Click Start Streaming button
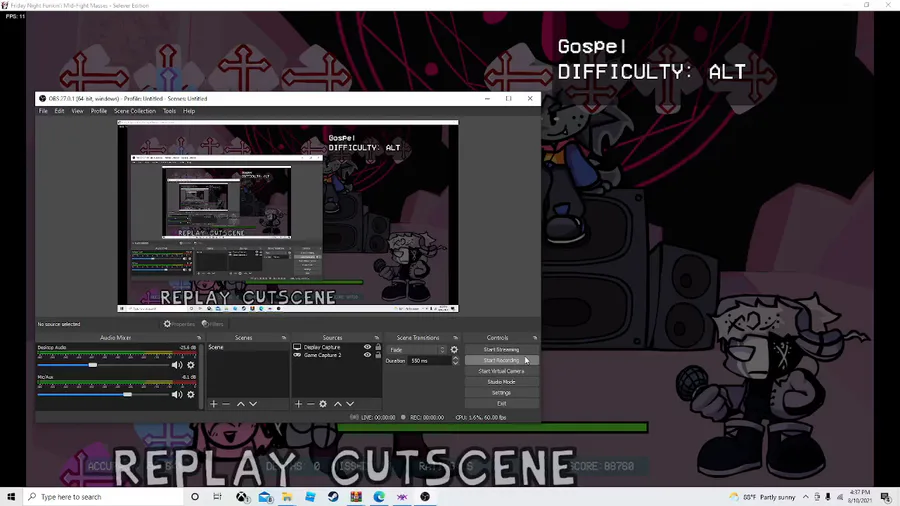 click(x=501, y=349)
